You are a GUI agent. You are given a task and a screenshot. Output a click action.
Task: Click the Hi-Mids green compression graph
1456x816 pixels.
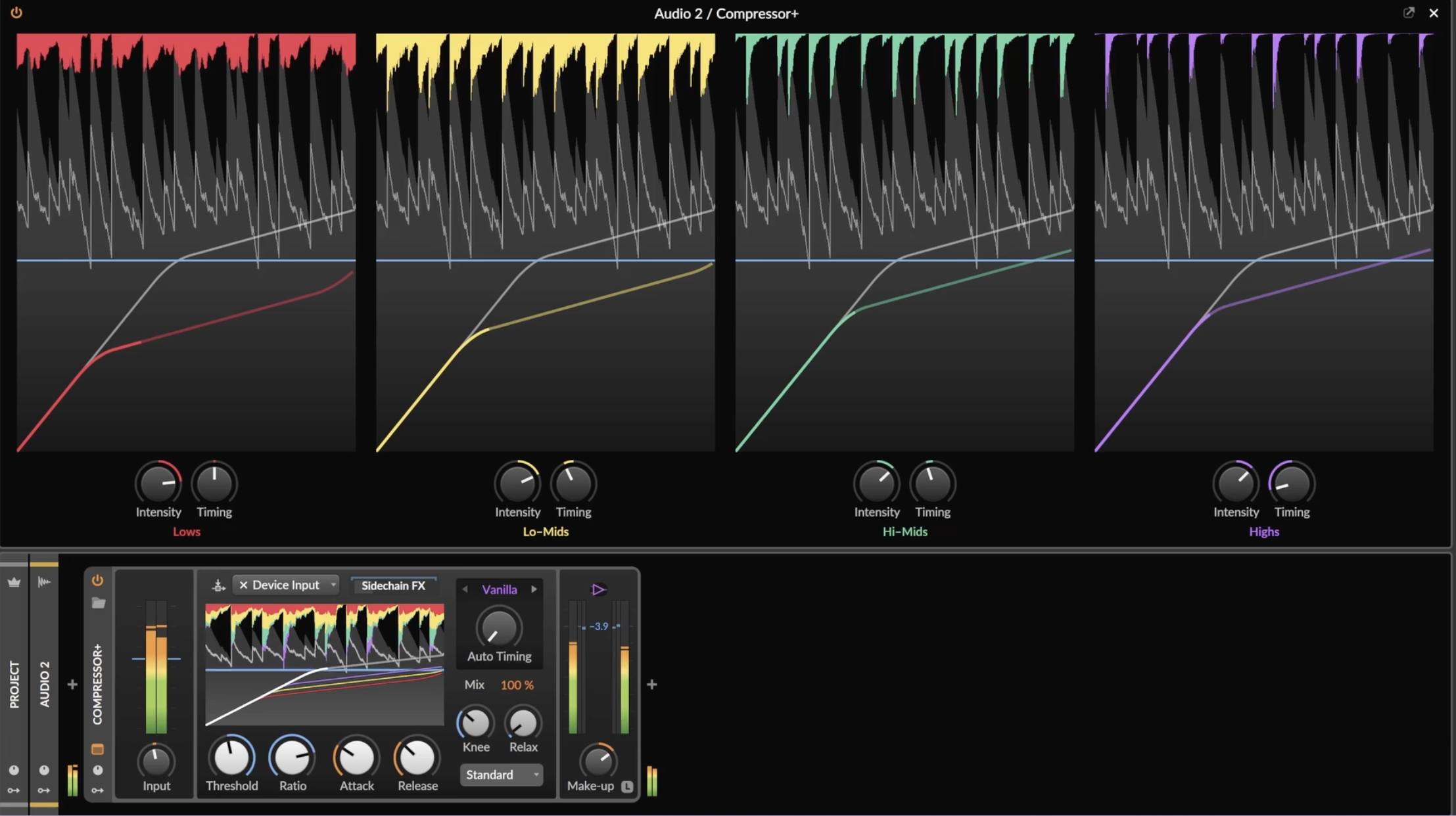click(904, 242)
